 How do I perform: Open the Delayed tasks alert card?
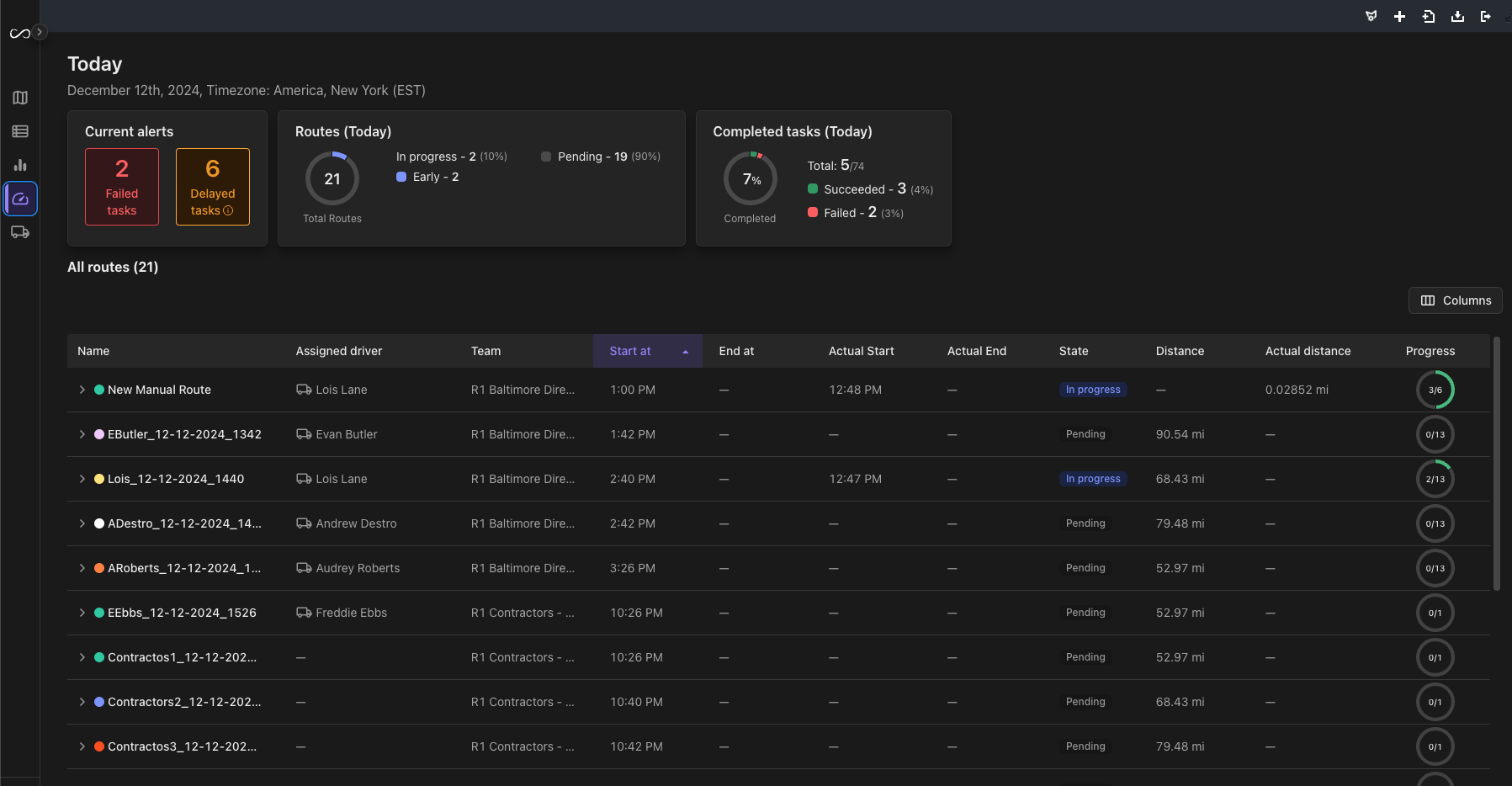point(213,187)
